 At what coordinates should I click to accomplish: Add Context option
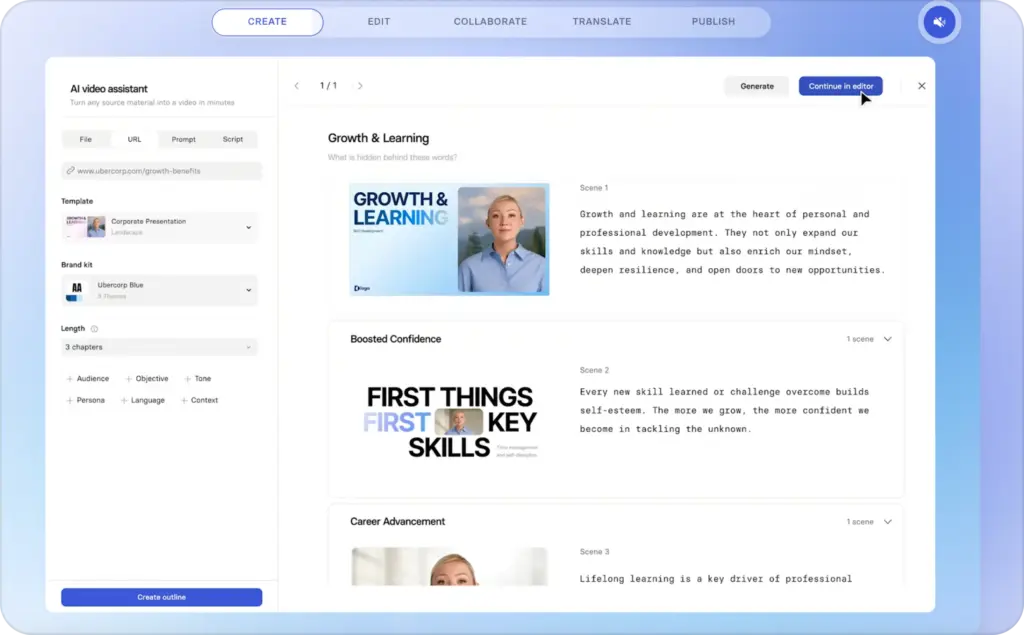[x=199, y=400]
